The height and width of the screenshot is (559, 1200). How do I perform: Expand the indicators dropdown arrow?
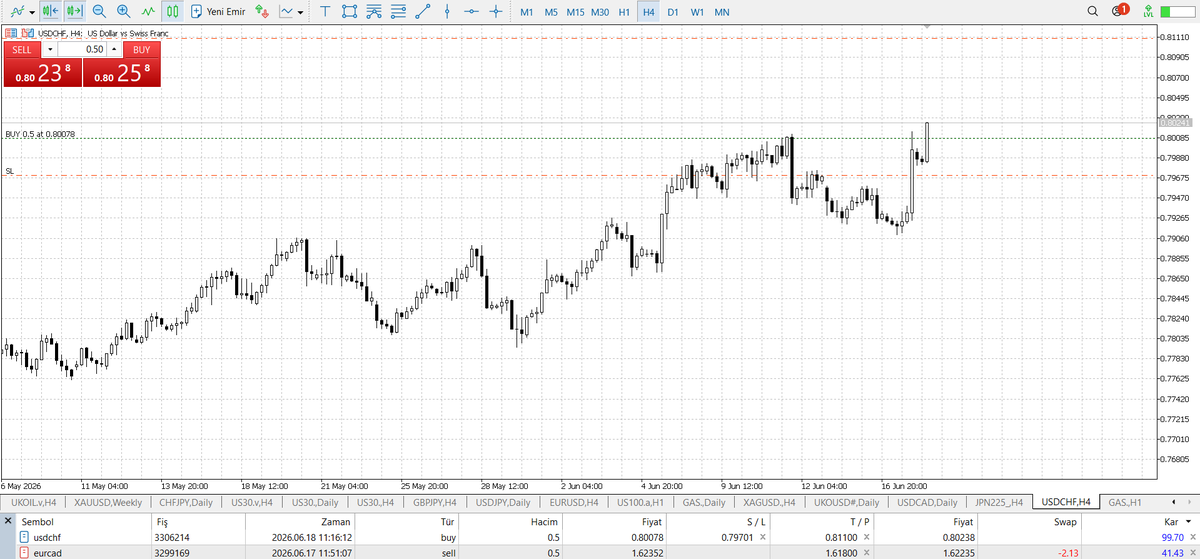pos(30,12)
